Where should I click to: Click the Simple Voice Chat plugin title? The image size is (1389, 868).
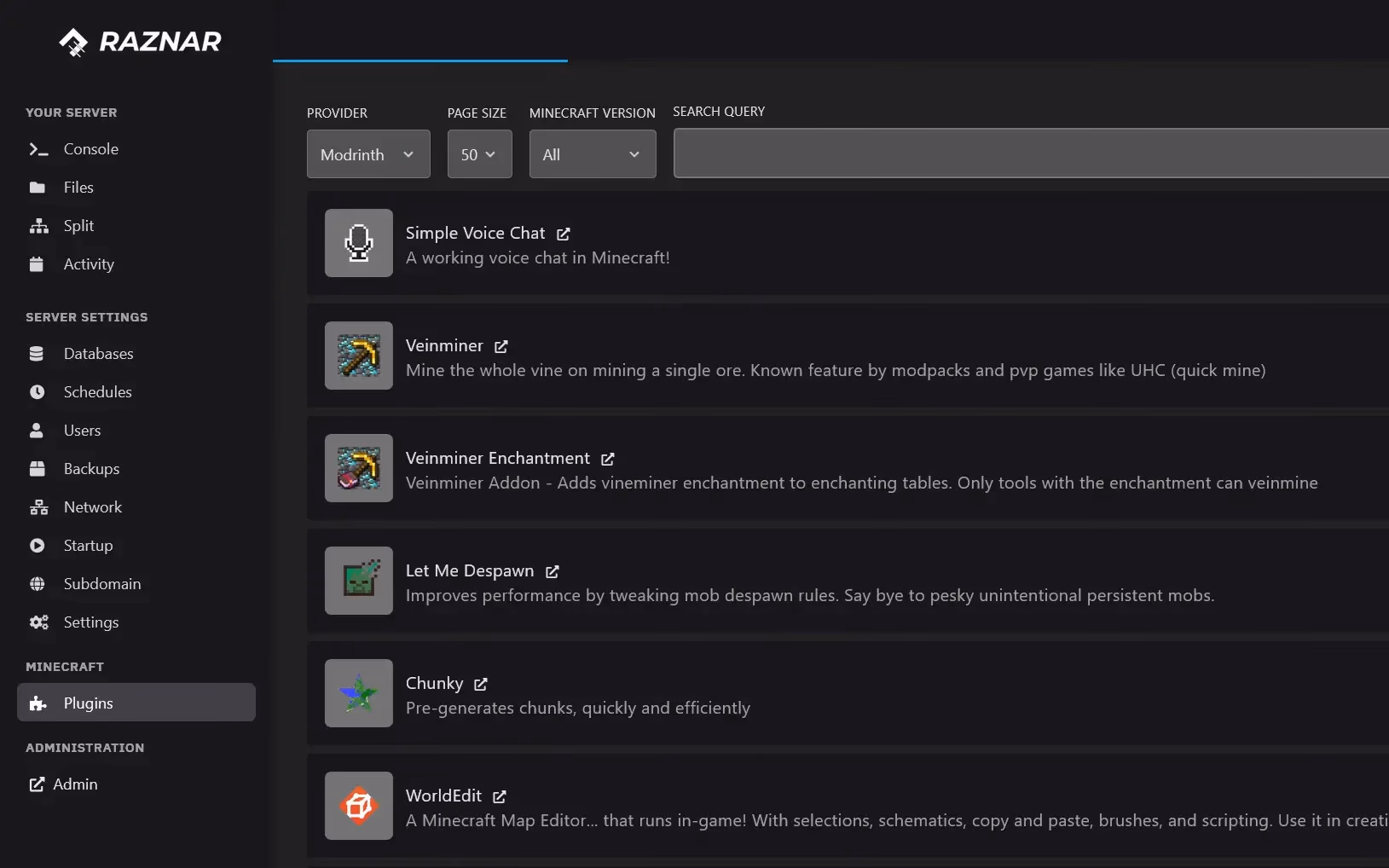pyautogui.click(x=475, y=234)
